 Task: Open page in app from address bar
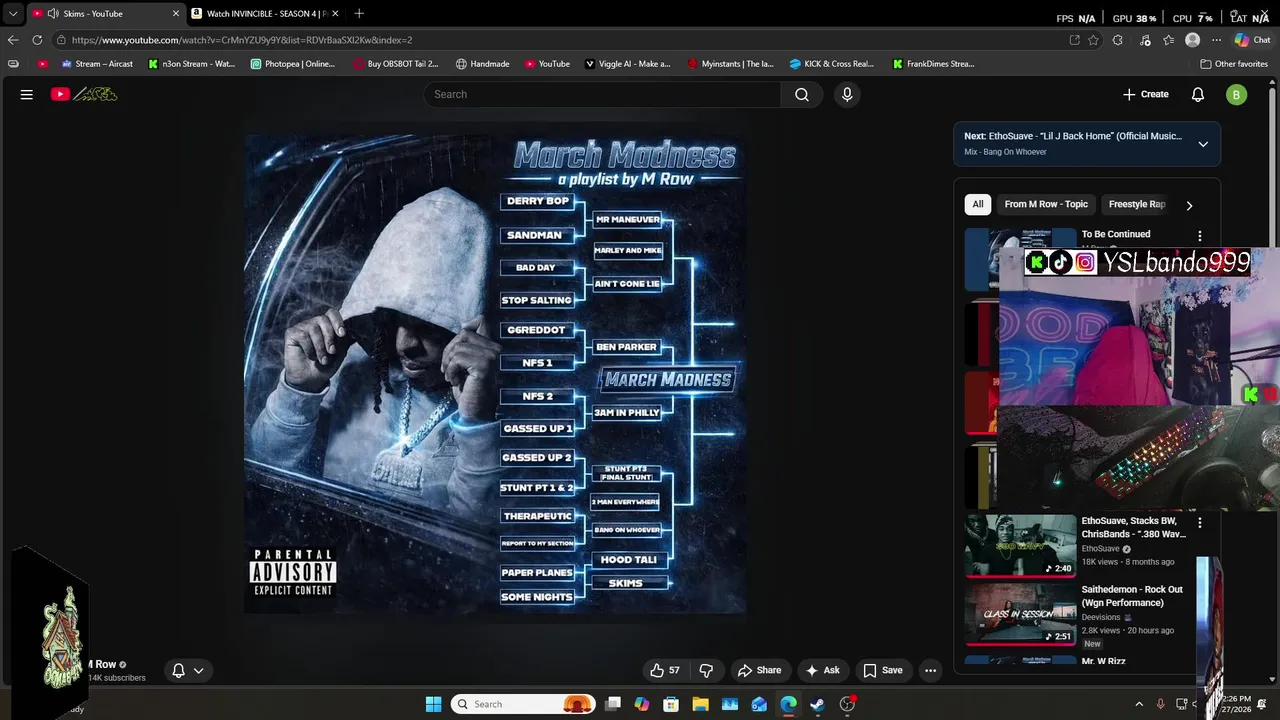(x=1074, y=40)
